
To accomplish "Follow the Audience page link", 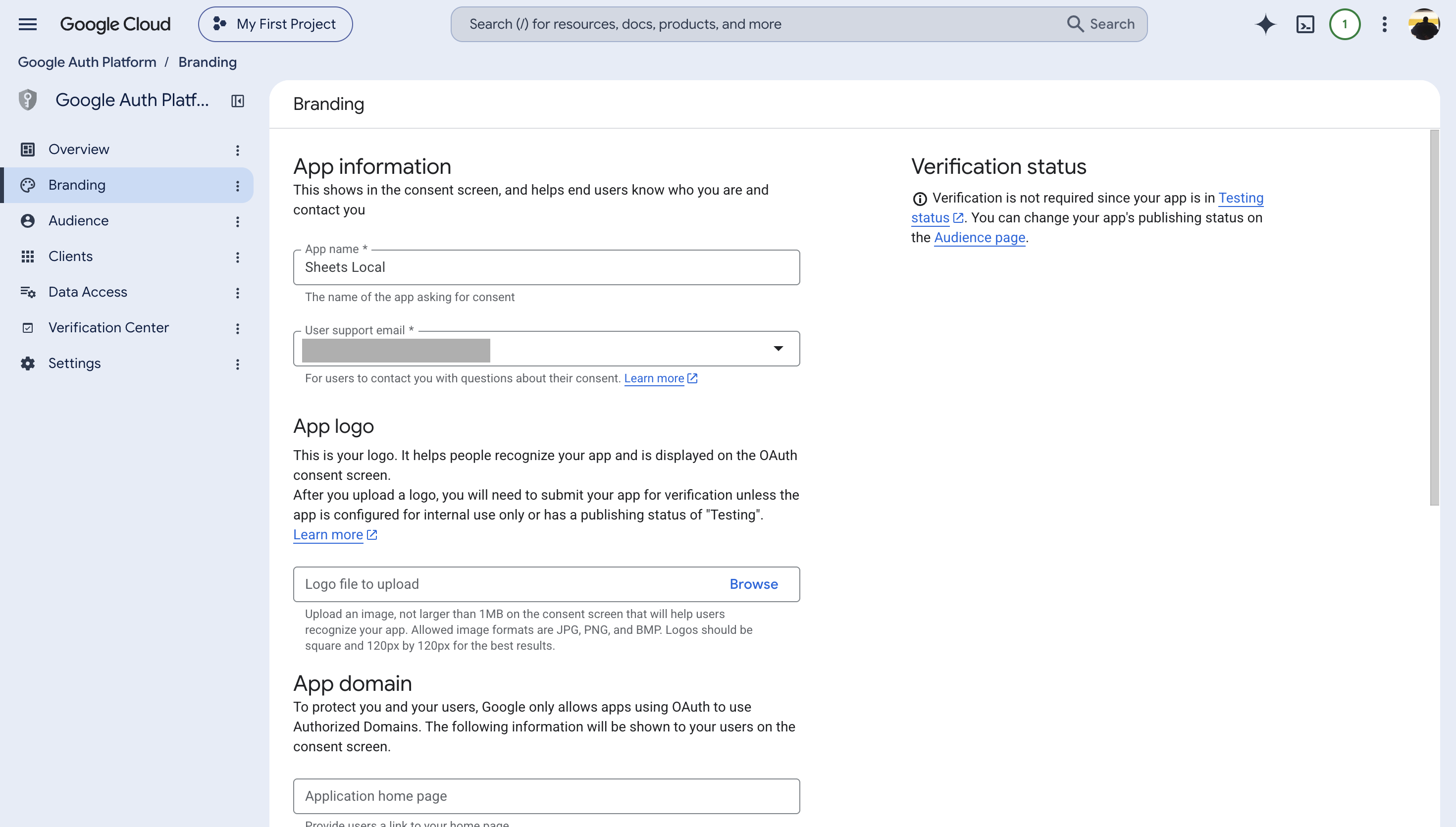I will (980, 237).
